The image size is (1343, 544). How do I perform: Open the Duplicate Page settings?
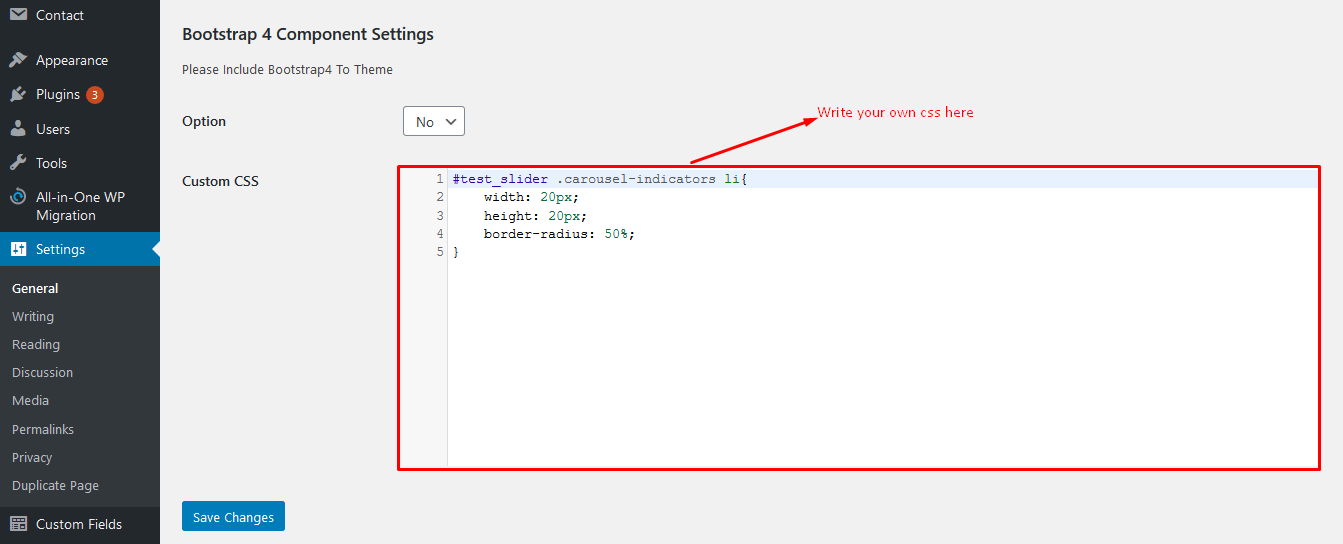pyautogui.click(x=55, y=485)
